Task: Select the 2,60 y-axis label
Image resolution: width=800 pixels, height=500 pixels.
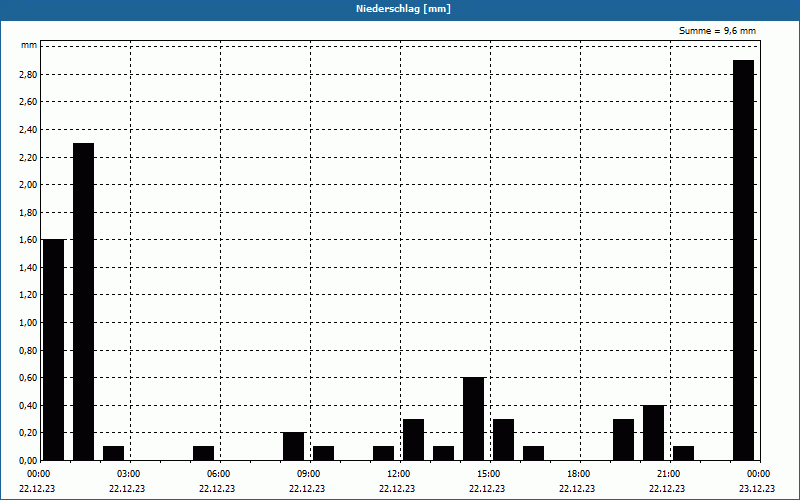Action: (x=28, y=102)
